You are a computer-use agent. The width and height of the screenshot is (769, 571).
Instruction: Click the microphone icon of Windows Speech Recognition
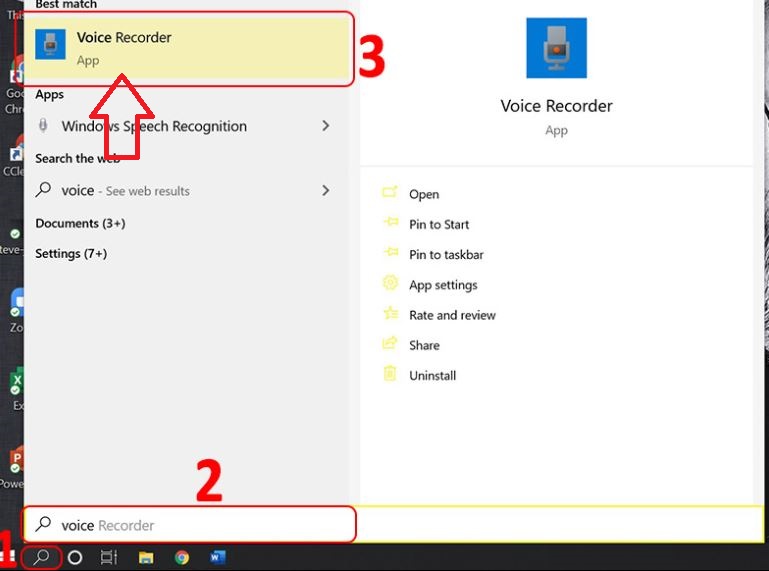(x=43, y=126)
